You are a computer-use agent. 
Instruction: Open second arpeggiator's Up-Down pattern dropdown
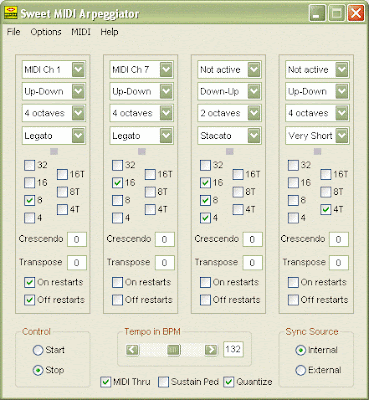166,91
